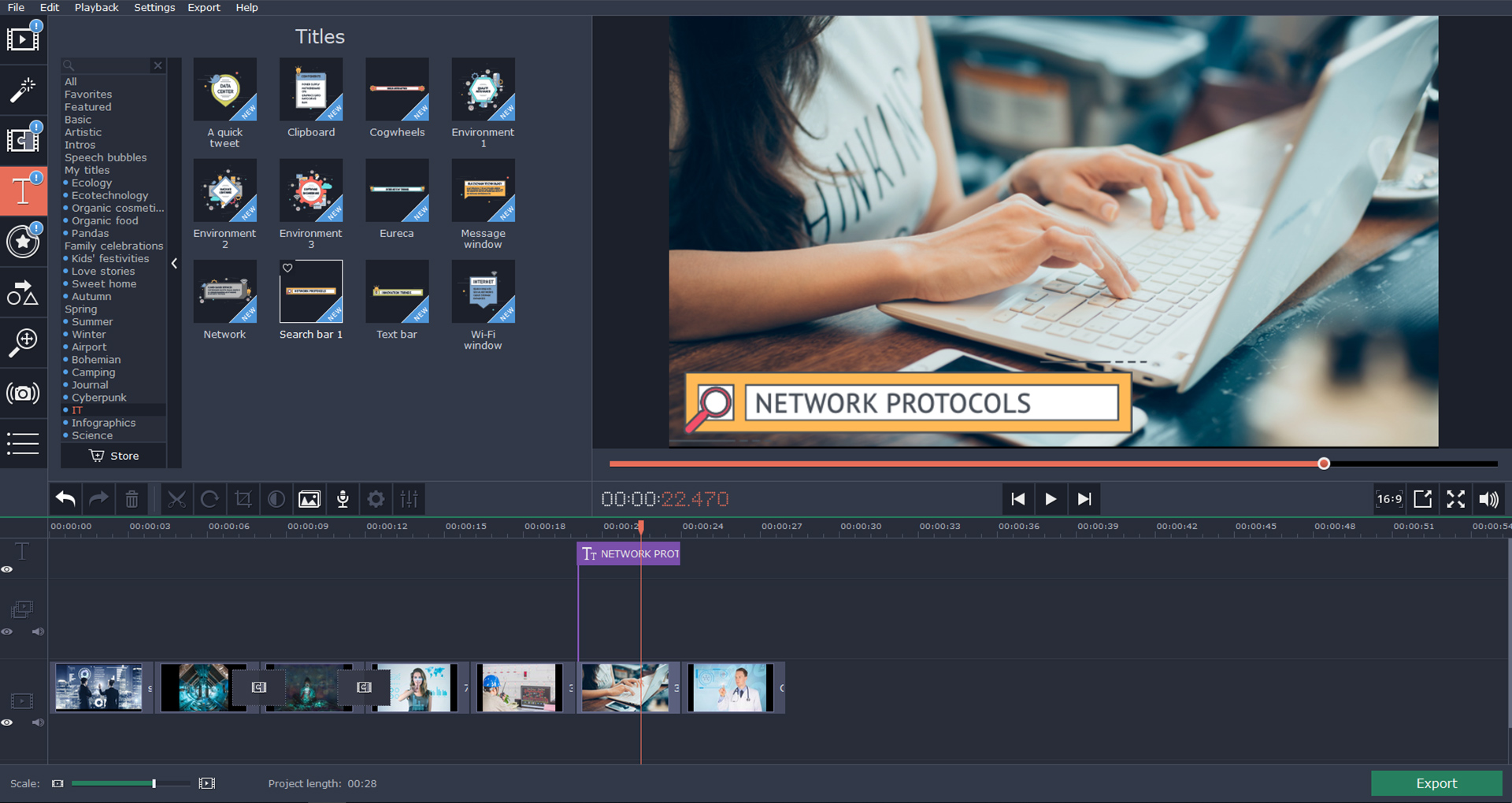Open the Export menu in the menu bar
1512x803 pixels.
[x=203, y=7]
